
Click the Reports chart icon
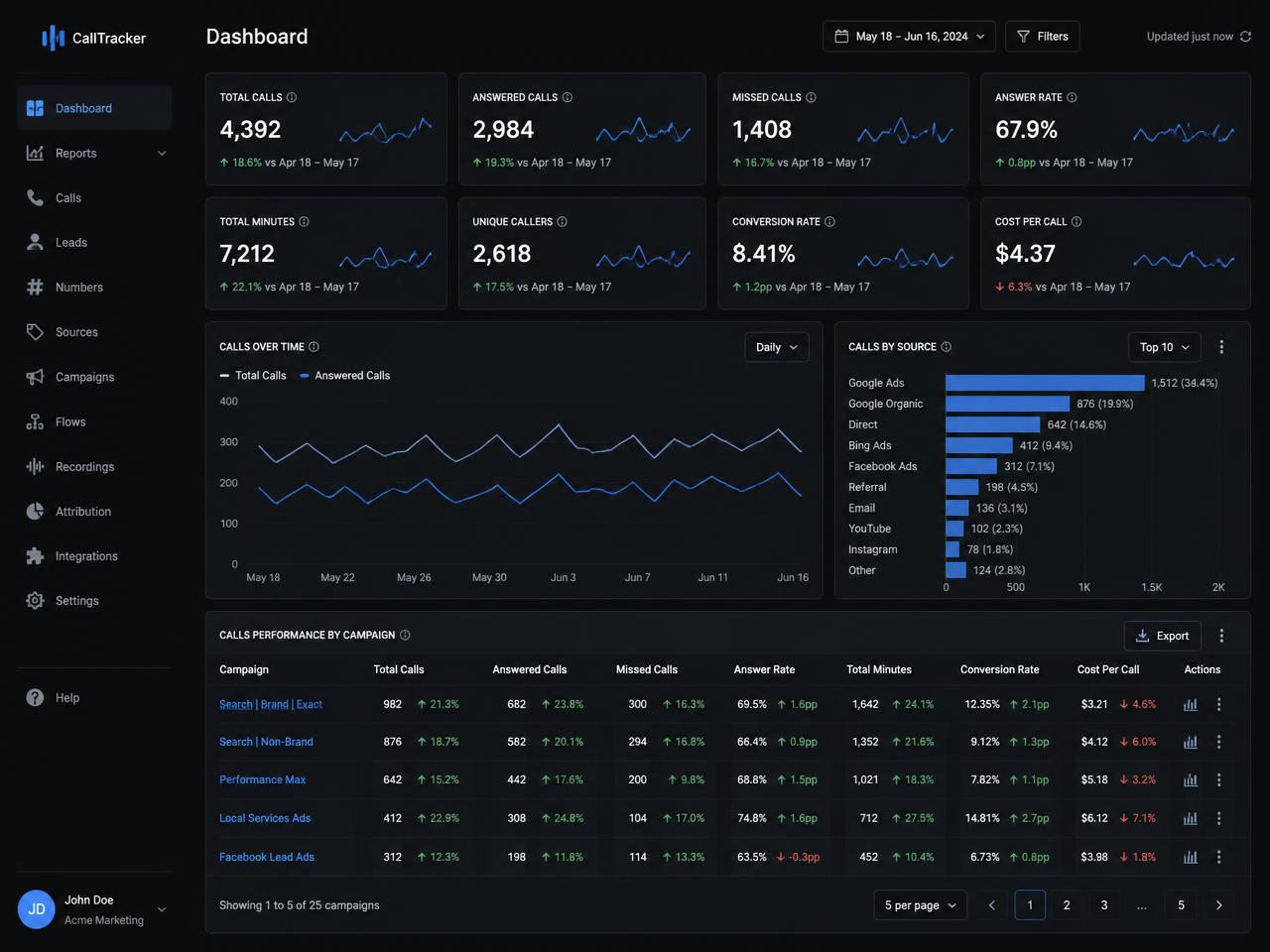[35, 153]
